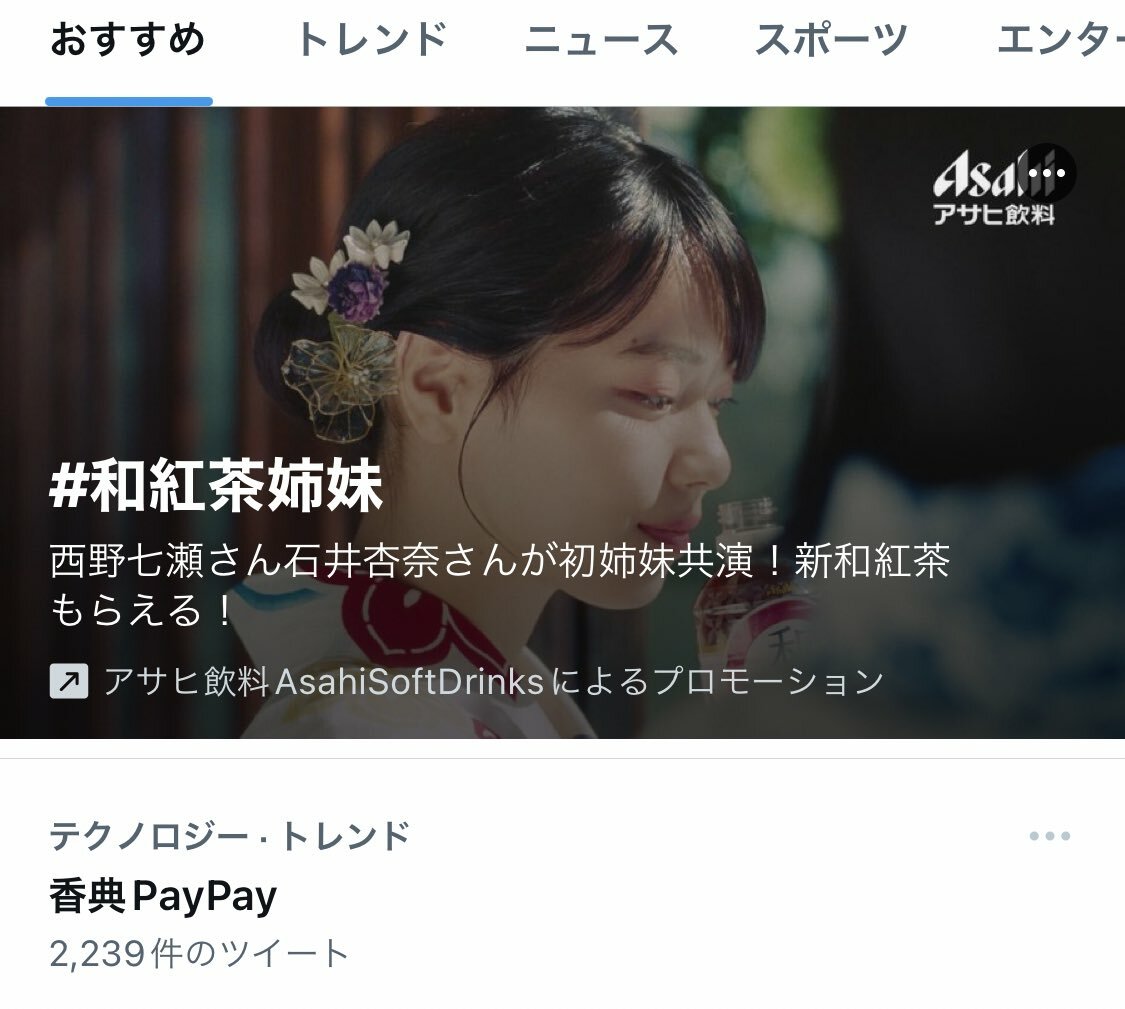
Task: Select the おすすめ tab
Action: (128, 39)
